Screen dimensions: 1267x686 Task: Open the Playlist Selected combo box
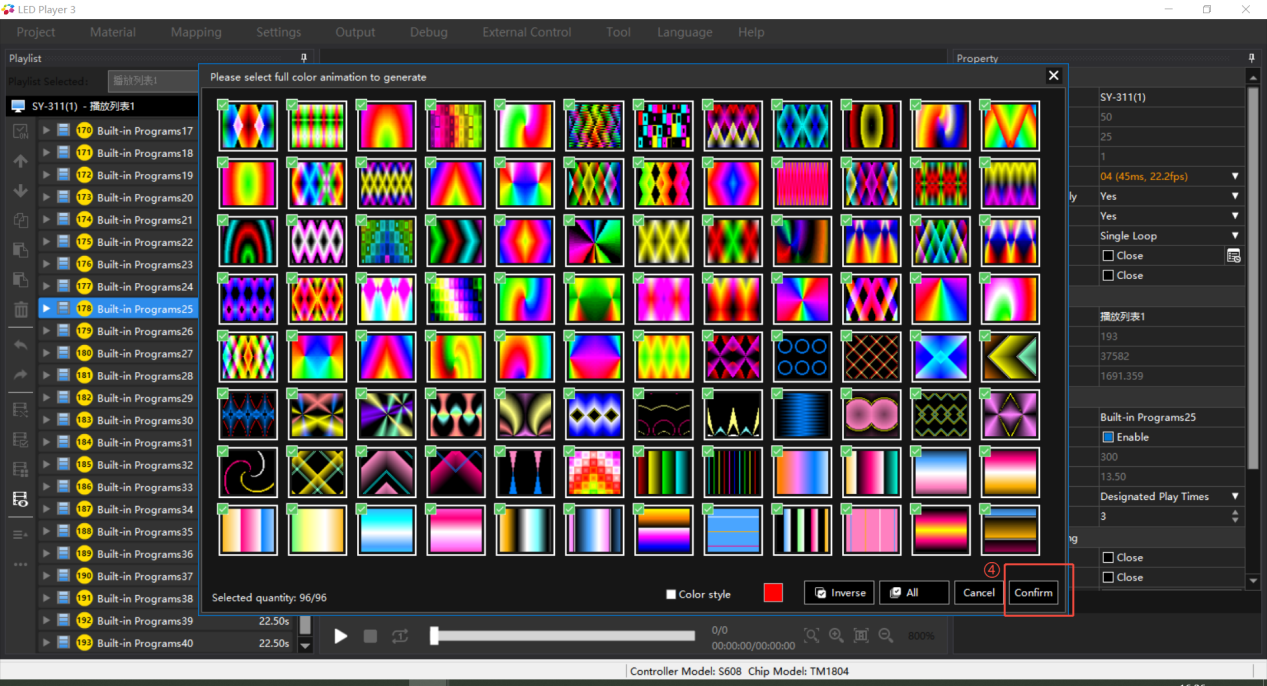click(x=152, y=80)
